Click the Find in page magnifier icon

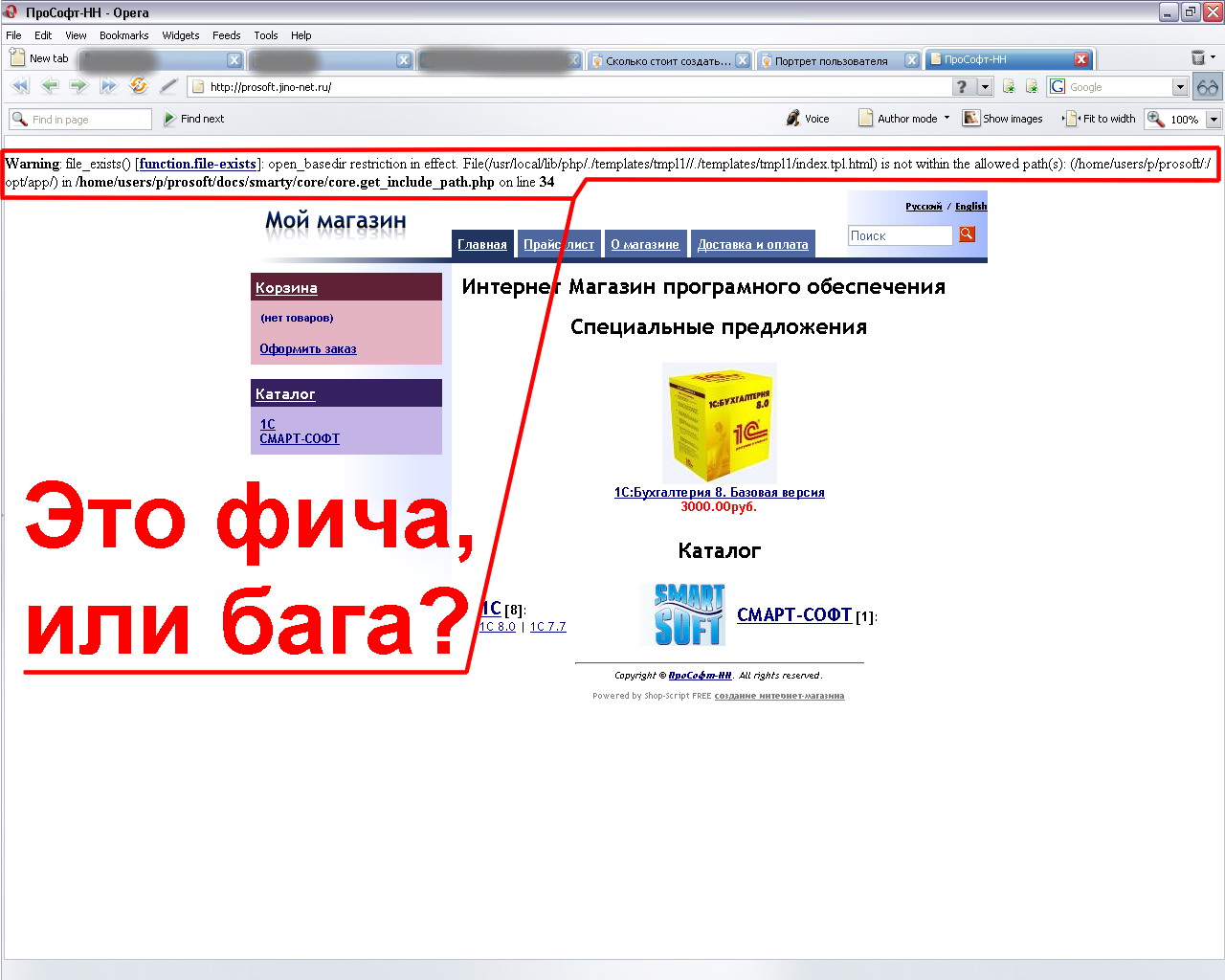19,119
